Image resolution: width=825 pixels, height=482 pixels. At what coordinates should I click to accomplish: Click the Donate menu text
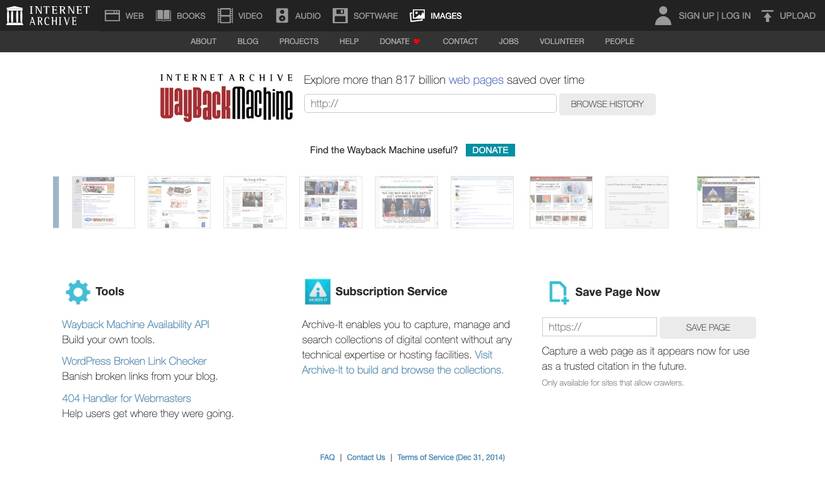(394, 41)
